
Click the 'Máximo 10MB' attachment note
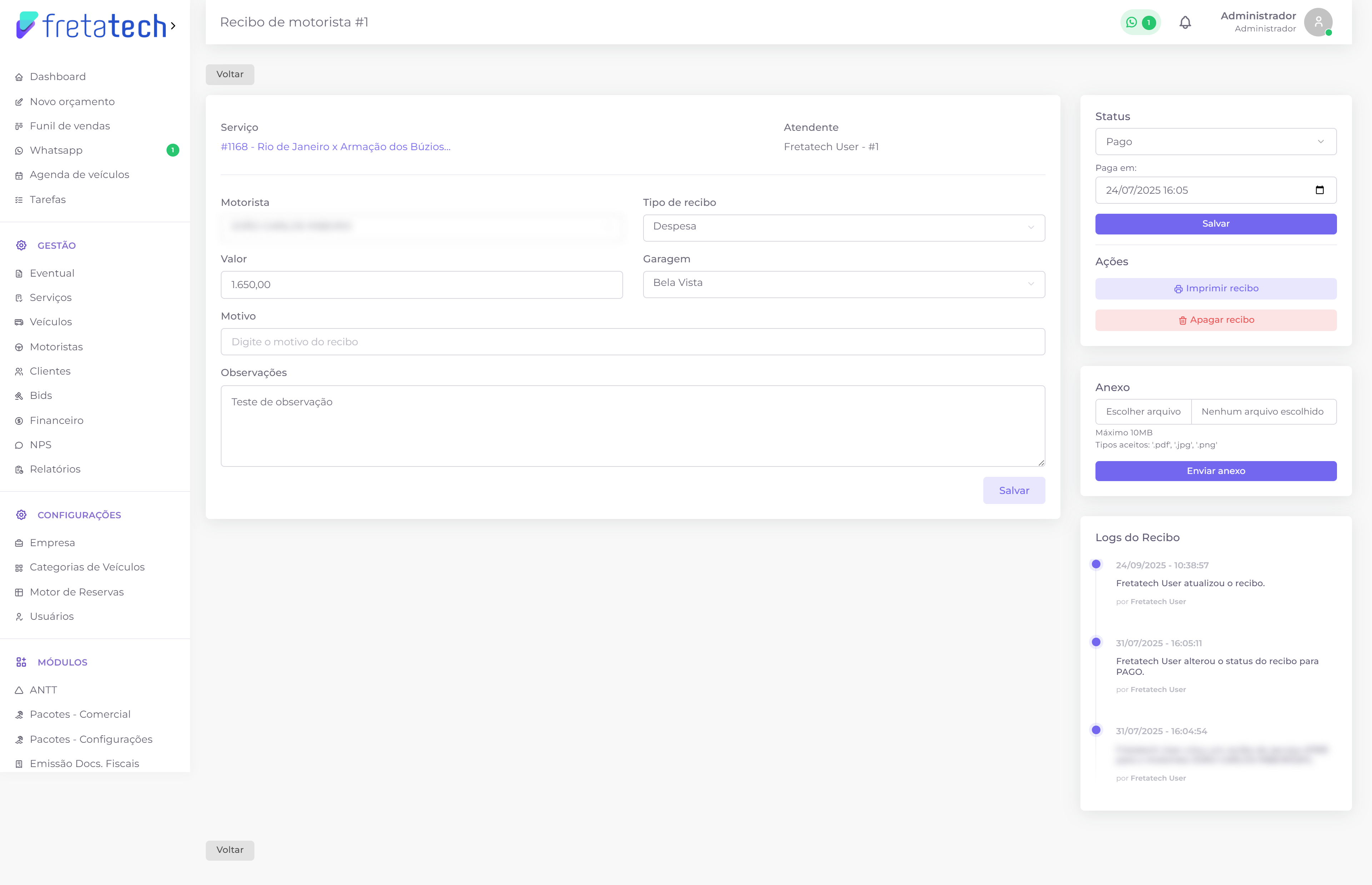click(x=1123, y=433)
